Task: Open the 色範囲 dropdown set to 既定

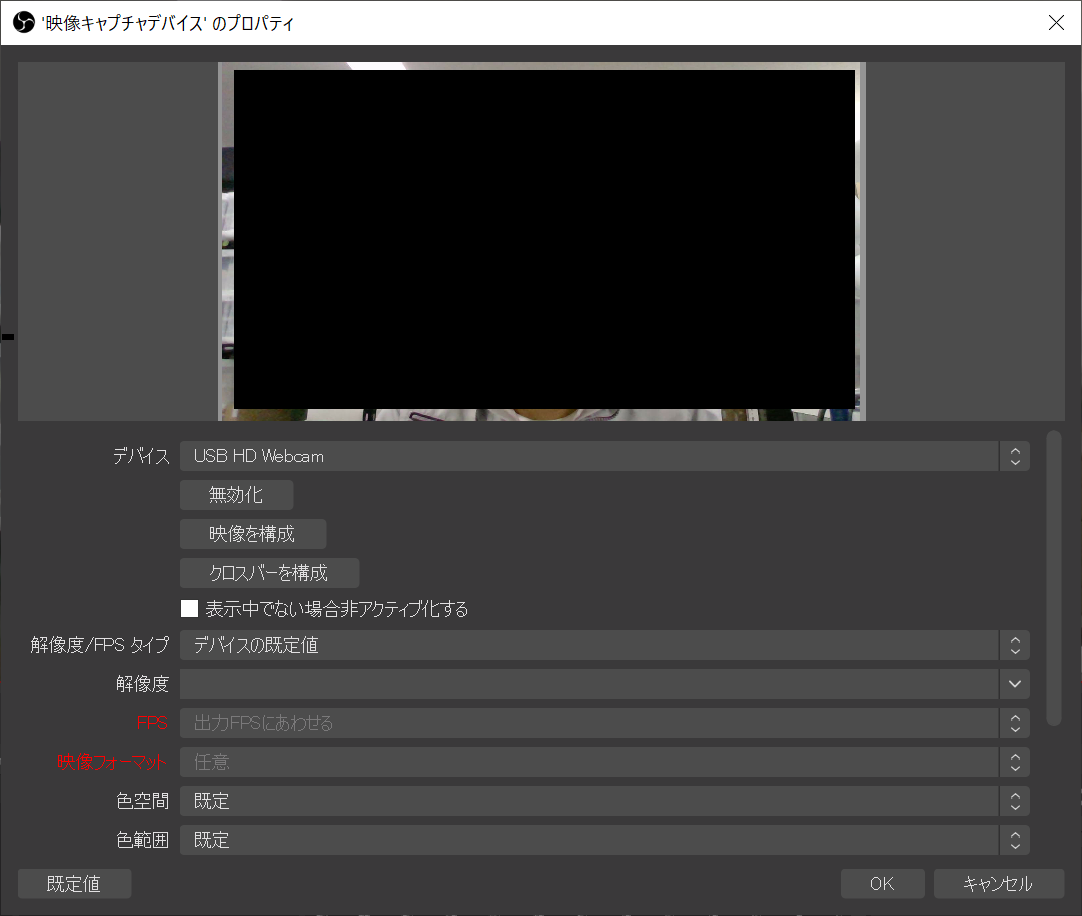Action: pyautogui.click(x=590, y=840)
